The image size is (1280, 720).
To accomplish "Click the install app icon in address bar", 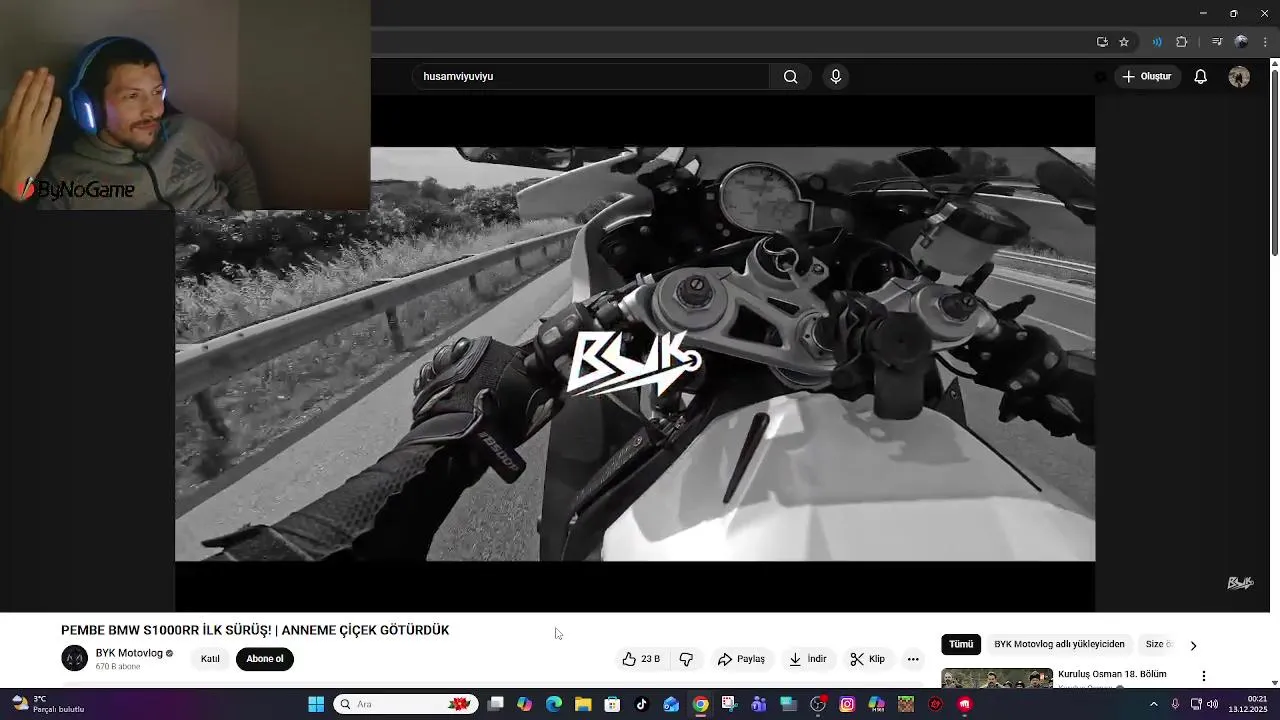I will [x=1102, y=42].
